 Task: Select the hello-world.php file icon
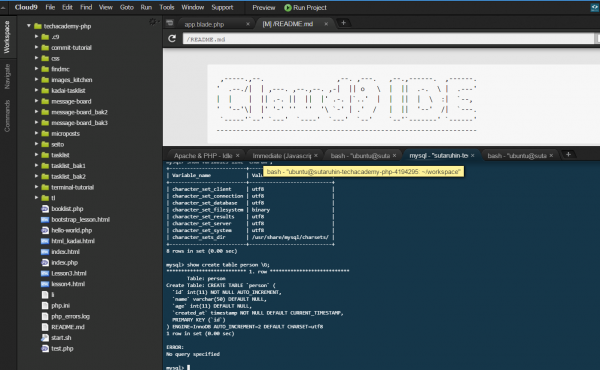click(45, 230)
